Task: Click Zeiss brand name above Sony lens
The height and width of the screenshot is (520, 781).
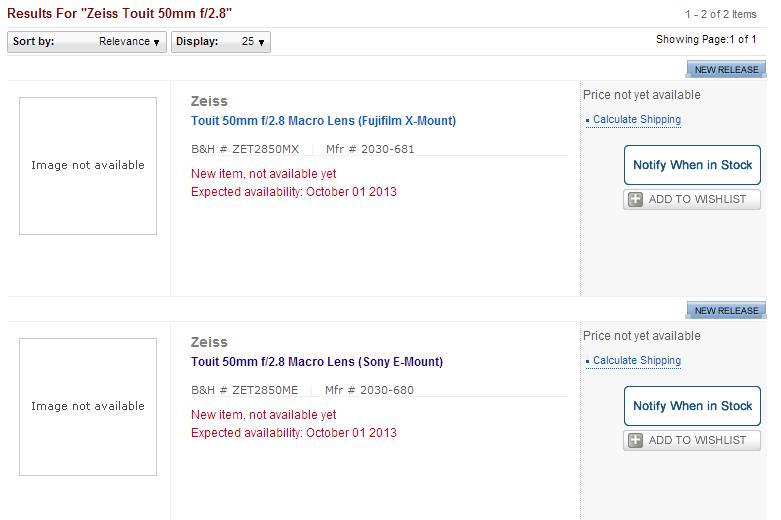Action: [x=209, y=342]
